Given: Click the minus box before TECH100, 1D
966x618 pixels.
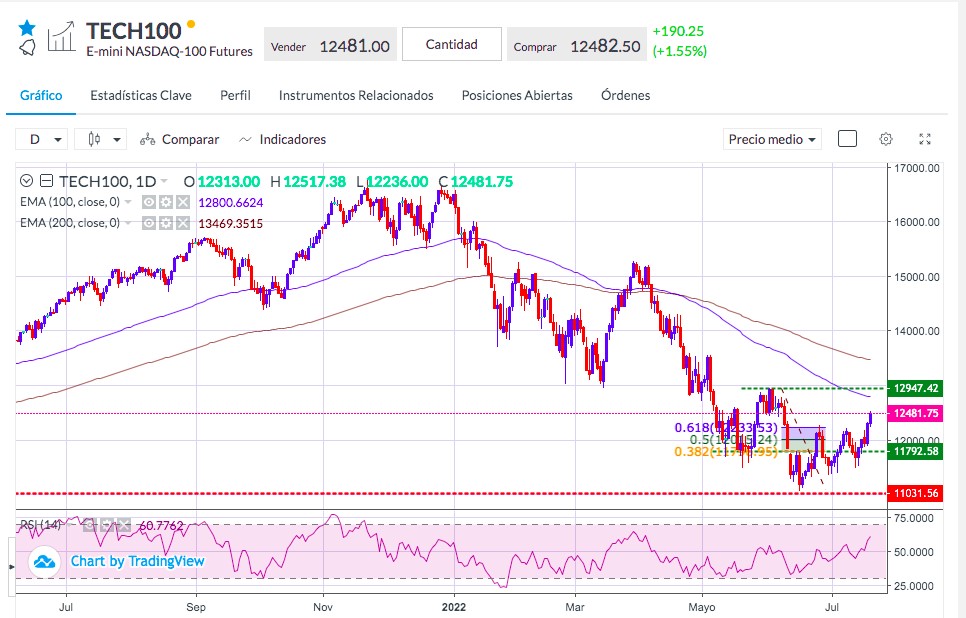Looking at the screenshot, I should pyautogui.click(x=46, y=181).
